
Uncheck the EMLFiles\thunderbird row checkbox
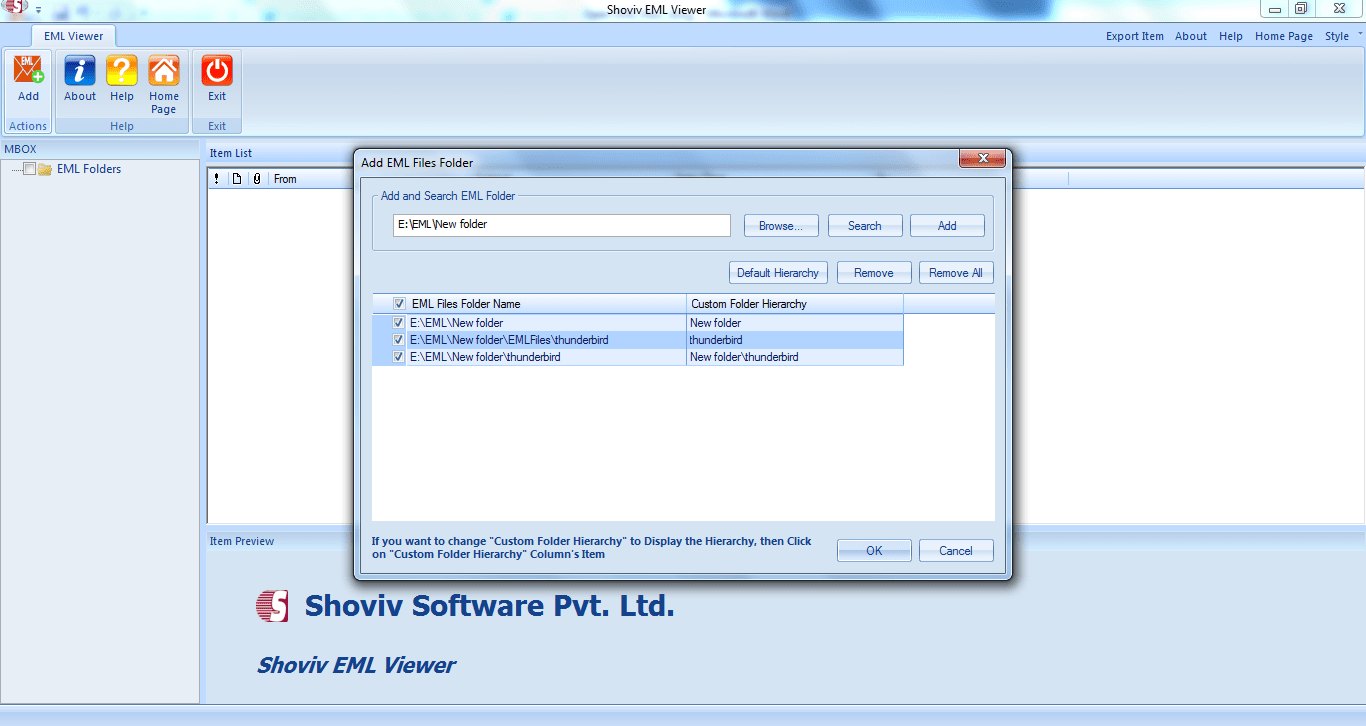click(399, 340)
